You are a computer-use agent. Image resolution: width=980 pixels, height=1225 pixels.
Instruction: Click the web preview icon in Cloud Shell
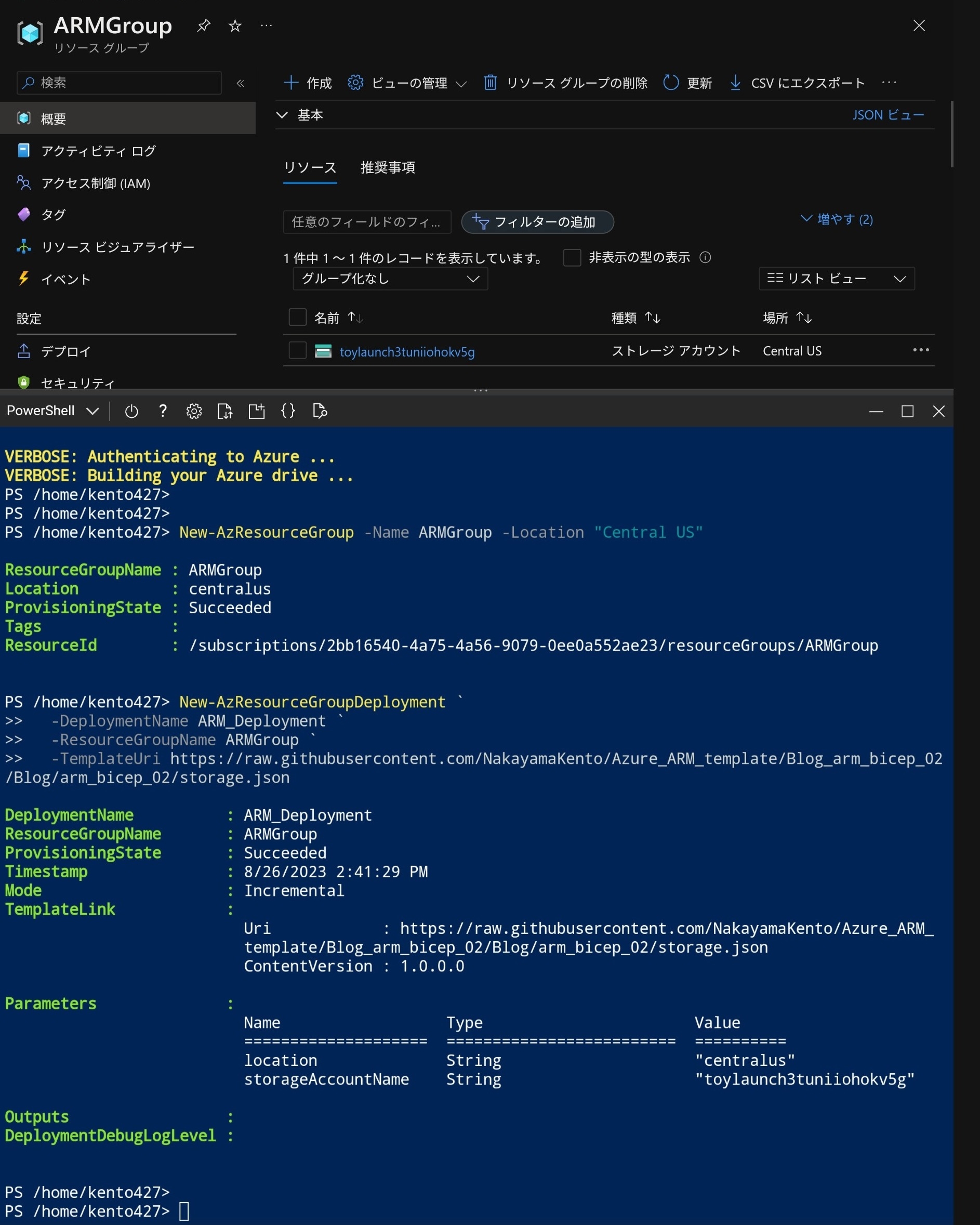click(320, 411)
